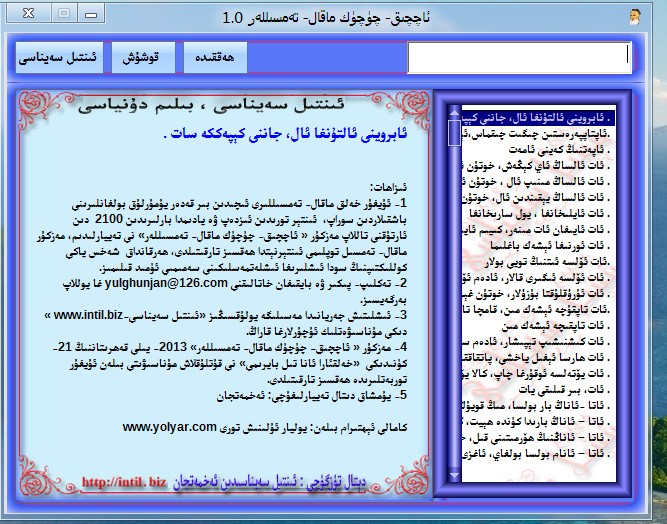The width and height of the screenshot is (667, 524).
Task: Open the http://intil.biz link at bottom
Action: (124, 482)
